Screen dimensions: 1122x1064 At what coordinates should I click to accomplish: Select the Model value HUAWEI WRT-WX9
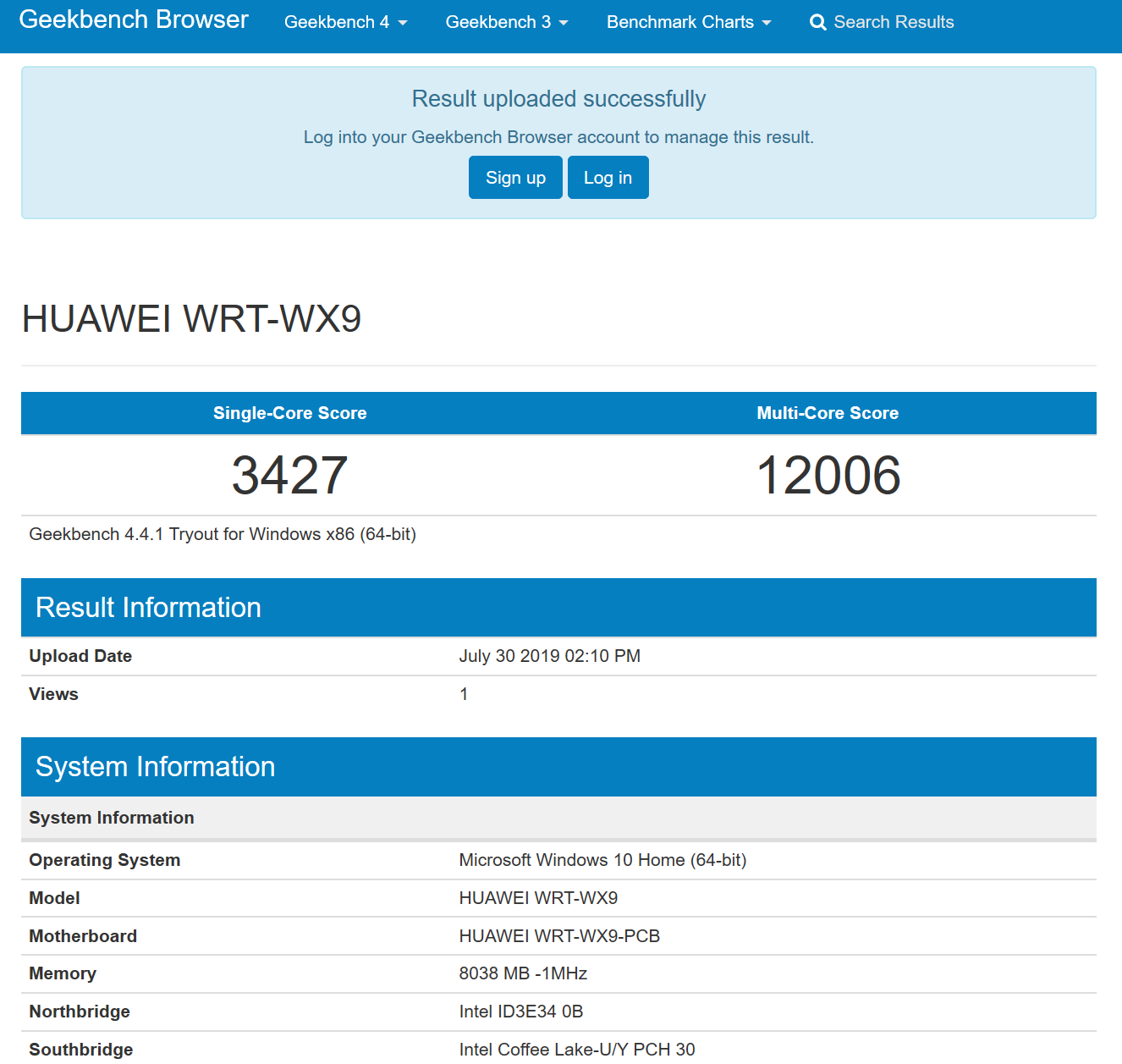tap(538, 898)
